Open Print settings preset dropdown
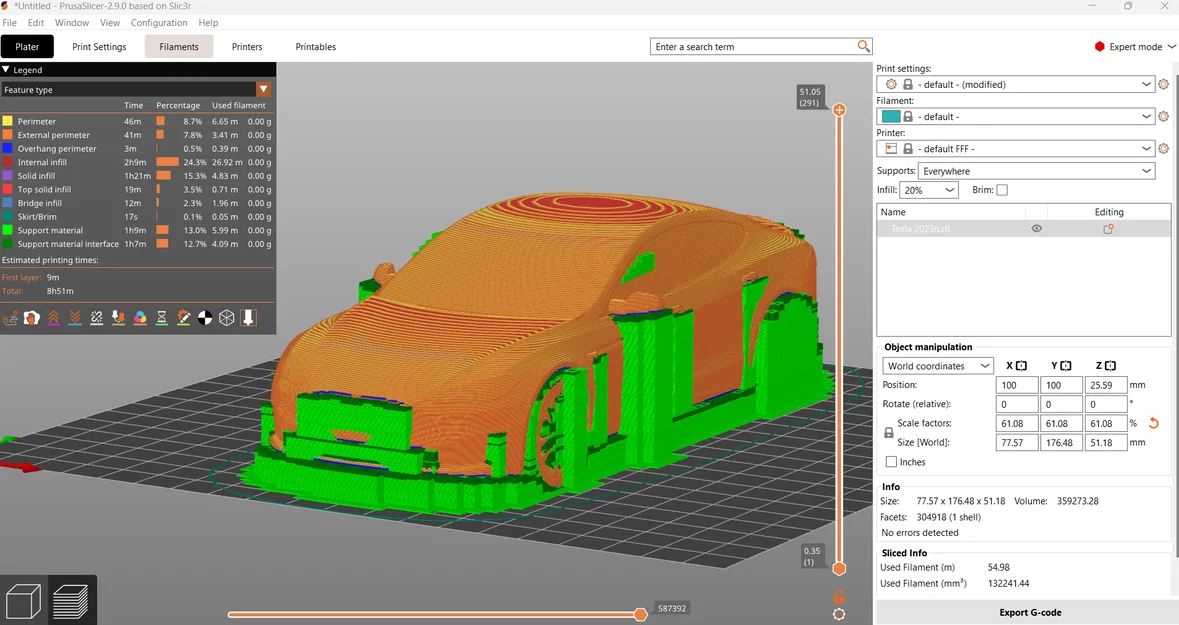Viewport: 1179px width, 625px height. tap(1016, 84)
